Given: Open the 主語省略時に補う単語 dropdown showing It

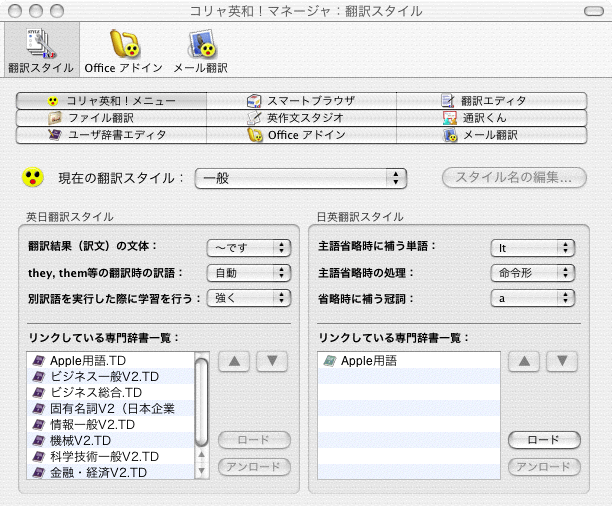Looking at the screenshot, I should pos(532,248).
